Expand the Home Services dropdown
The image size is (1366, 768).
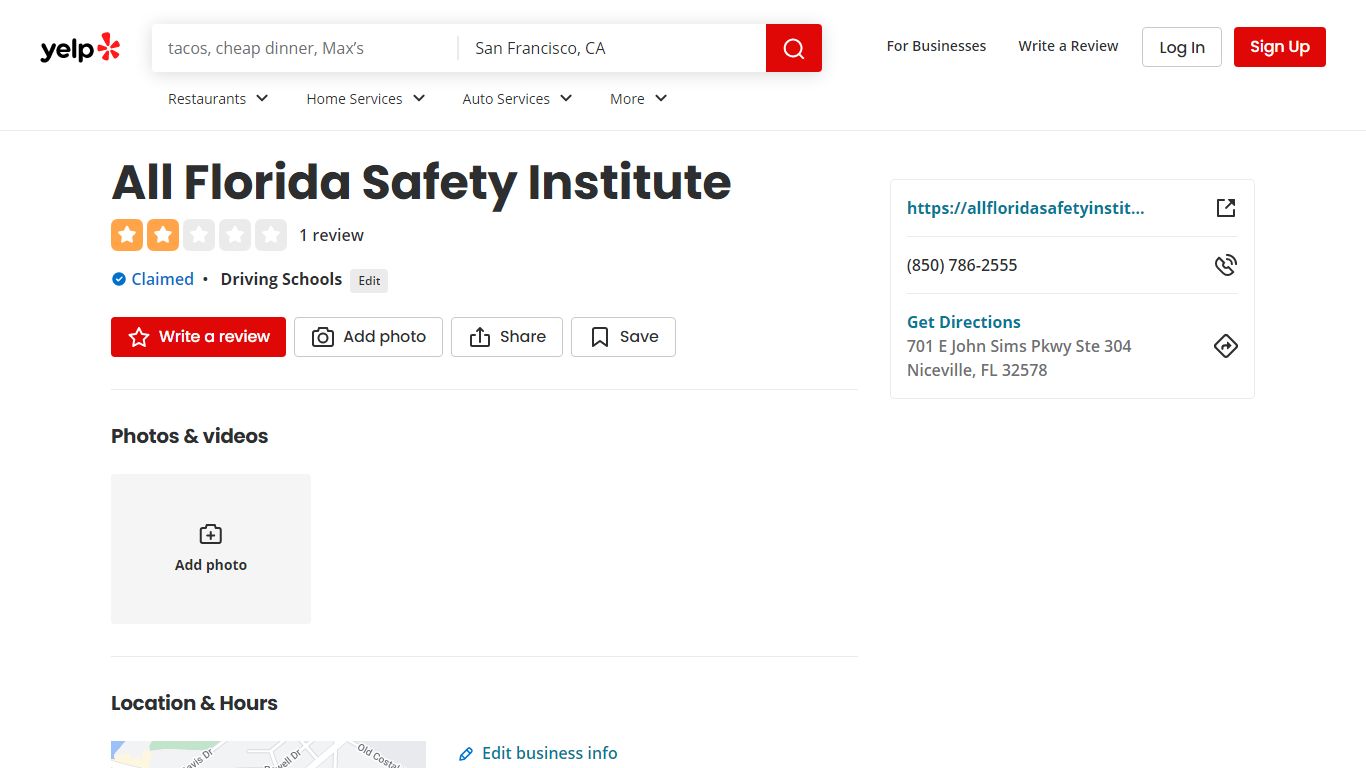(366, 98)
